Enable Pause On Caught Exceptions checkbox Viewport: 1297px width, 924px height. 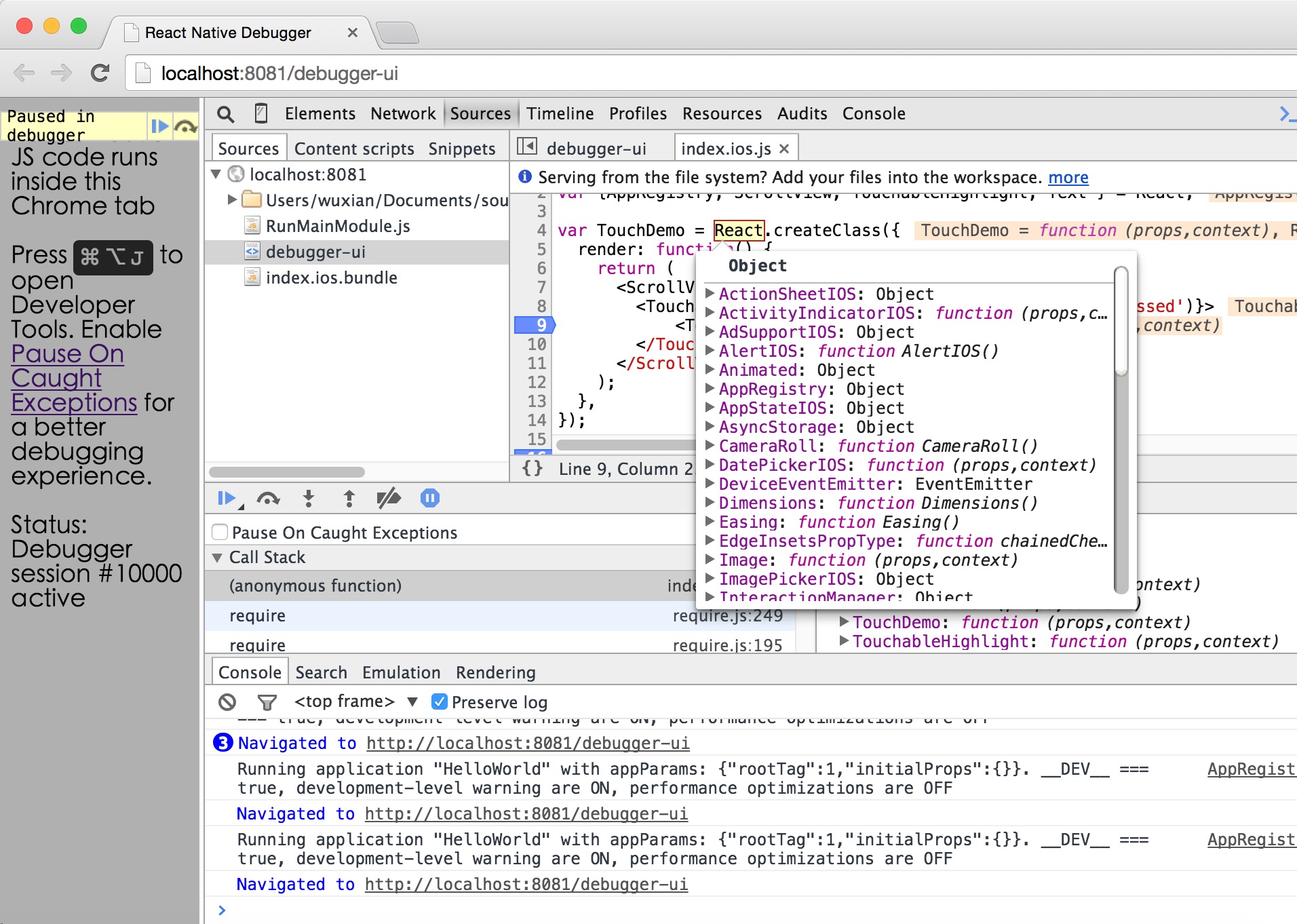220,533
